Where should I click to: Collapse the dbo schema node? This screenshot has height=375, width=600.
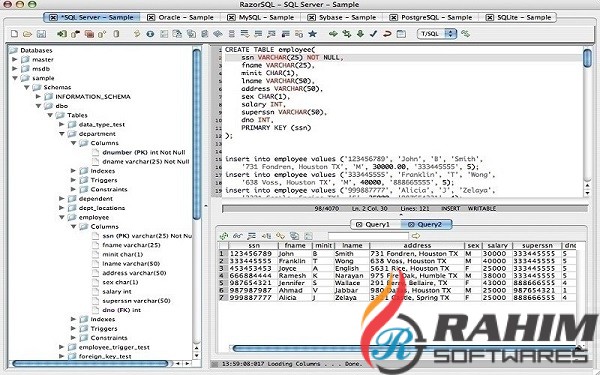click(38, 106)
